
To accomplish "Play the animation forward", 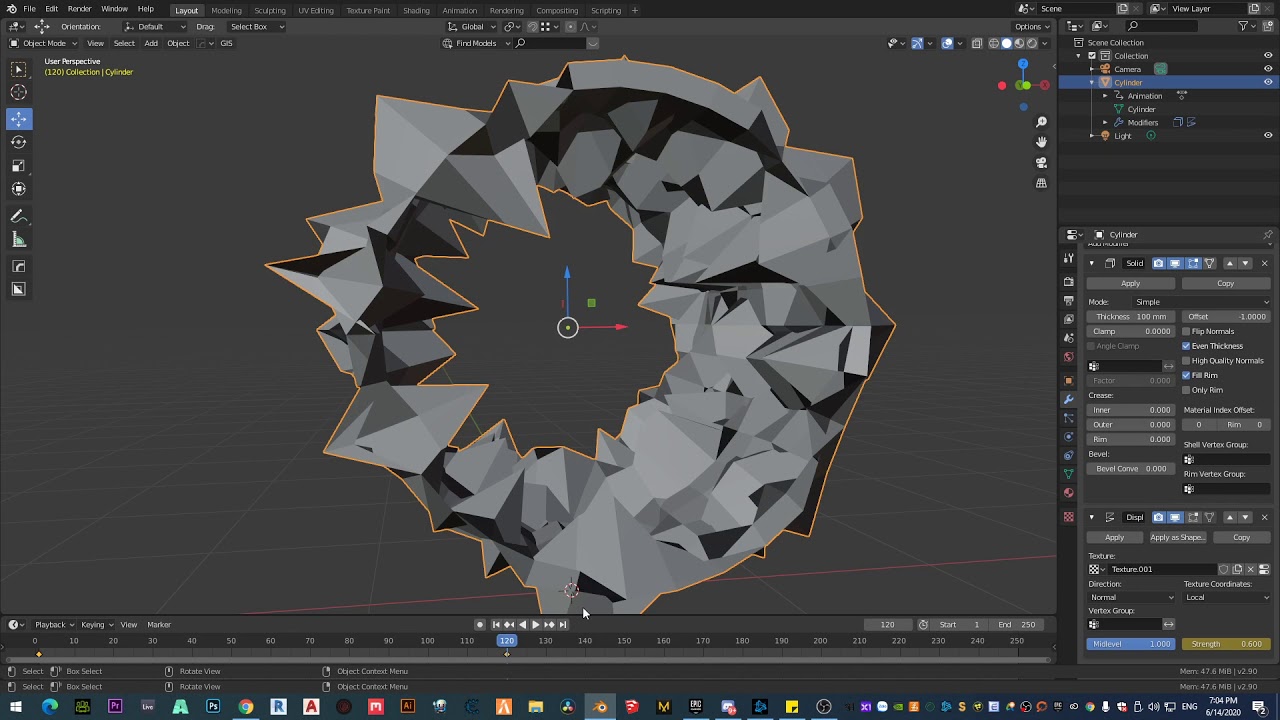I will (535, 625).
